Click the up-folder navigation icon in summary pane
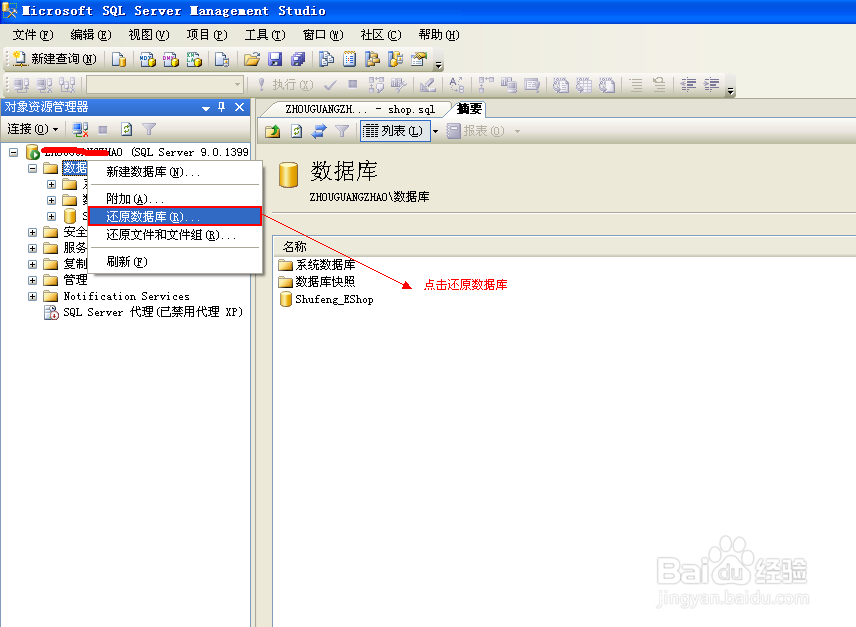Screen dimensions: 856x627 point(273,130)
